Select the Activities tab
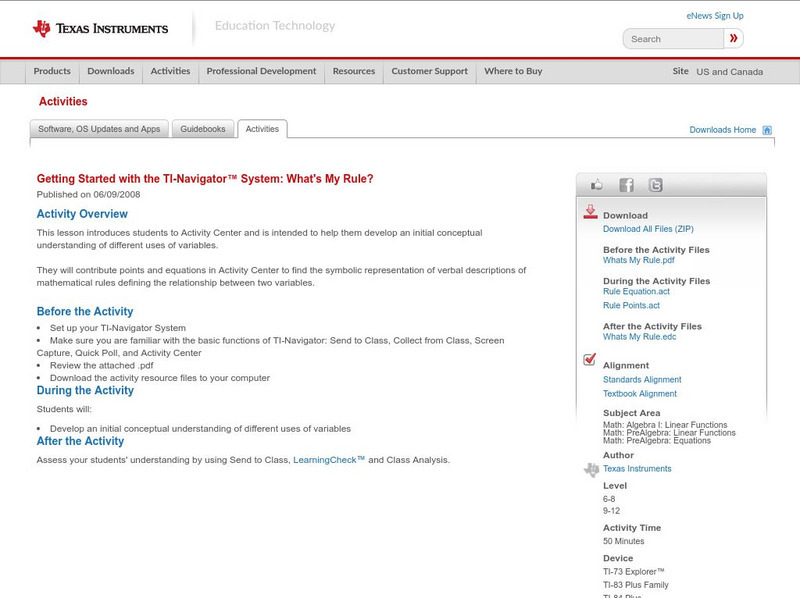The height and width of the screenshot is (598, 800). pyautogui.click(x=262, y=129)
